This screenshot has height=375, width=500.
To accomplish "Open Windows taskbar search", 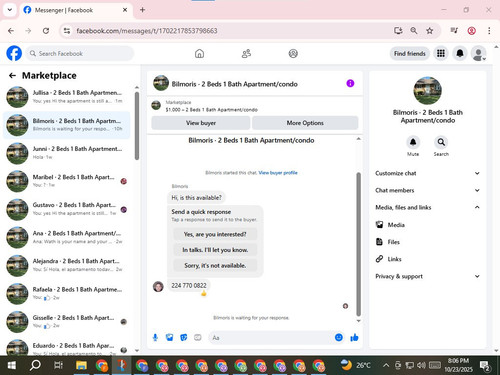I will tap(35, 365).
